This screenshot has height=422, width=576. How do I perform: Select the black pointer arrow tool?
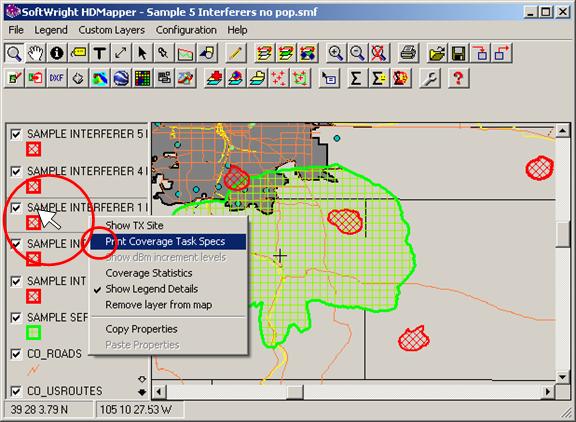142,53
